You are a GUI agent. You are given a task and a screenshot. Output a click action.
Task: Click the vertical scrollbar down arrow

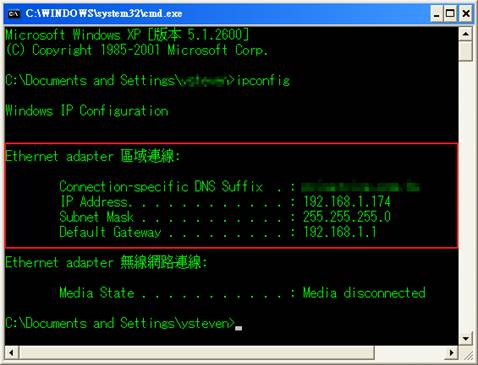(465, 339)
